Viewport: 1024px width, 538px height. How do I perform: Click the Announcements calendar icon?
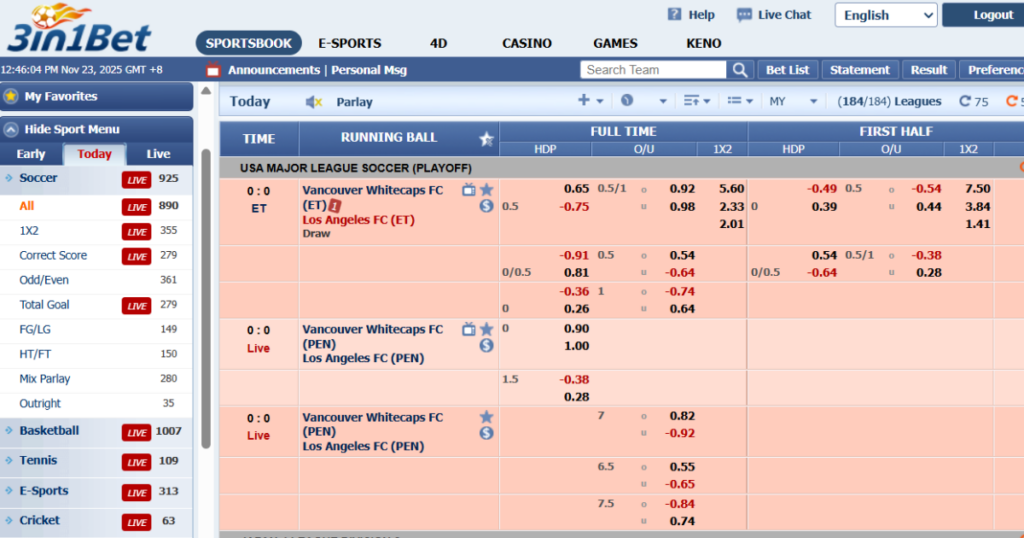pos(212,70)
